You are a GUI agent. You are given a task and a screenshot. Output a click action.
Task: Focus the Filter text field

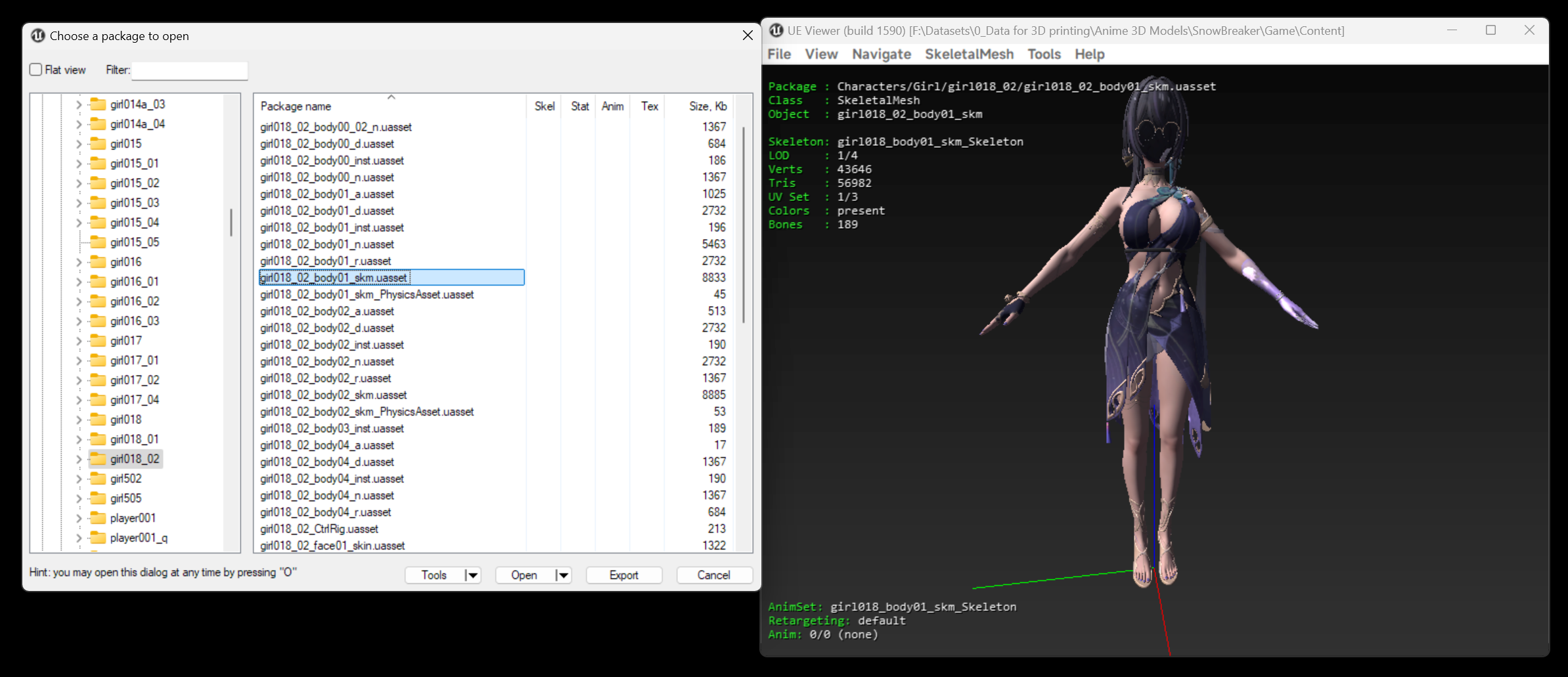[x=190, y=70]
